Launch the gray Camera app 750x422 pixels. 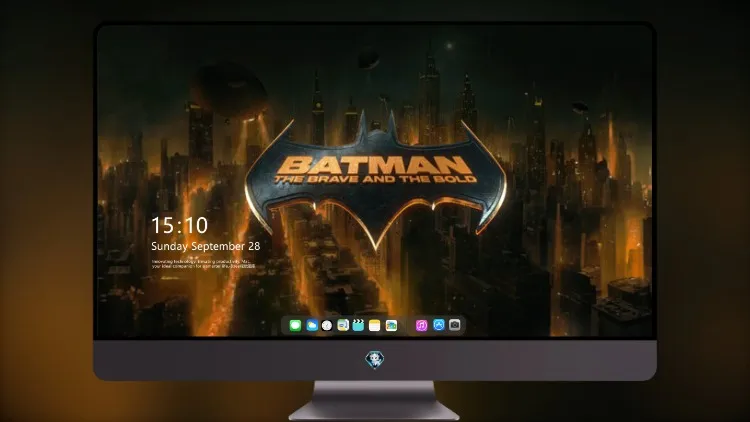click(455, 325)
